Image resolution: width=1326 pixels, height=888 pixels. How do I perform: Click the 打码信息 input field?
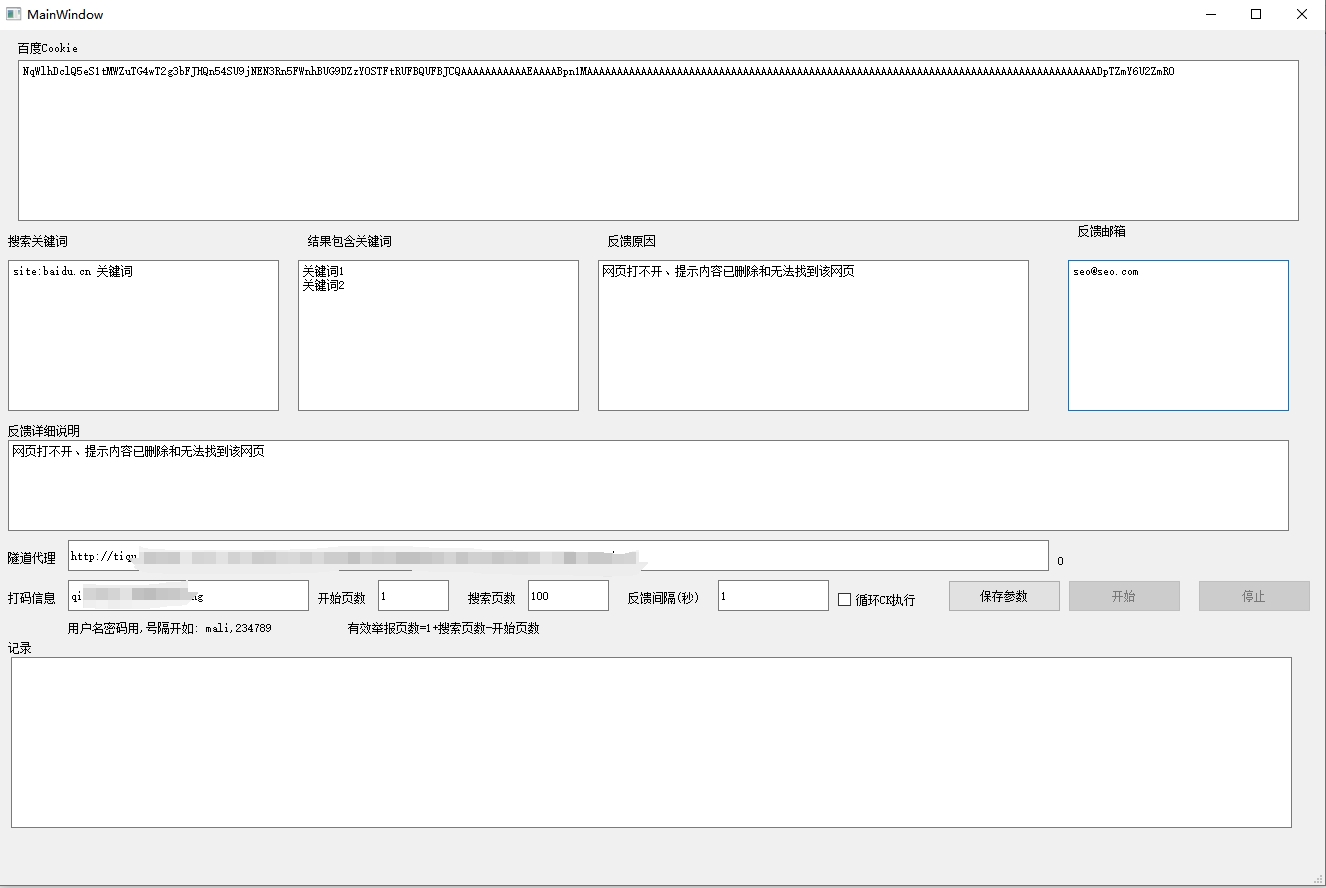click(x=188, y=596)
